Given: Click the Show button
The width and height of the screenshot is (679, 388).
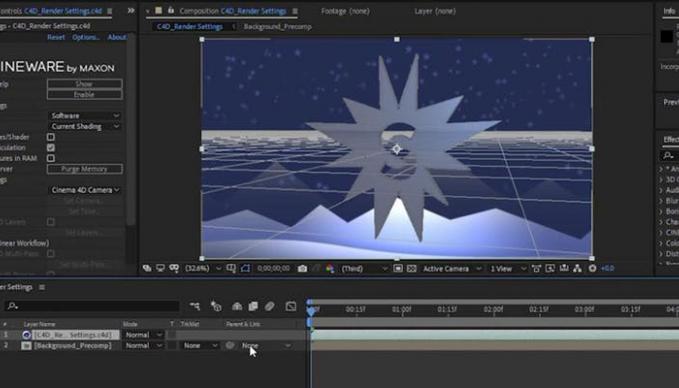Looking at the screenshot, I should click(84, 84).
